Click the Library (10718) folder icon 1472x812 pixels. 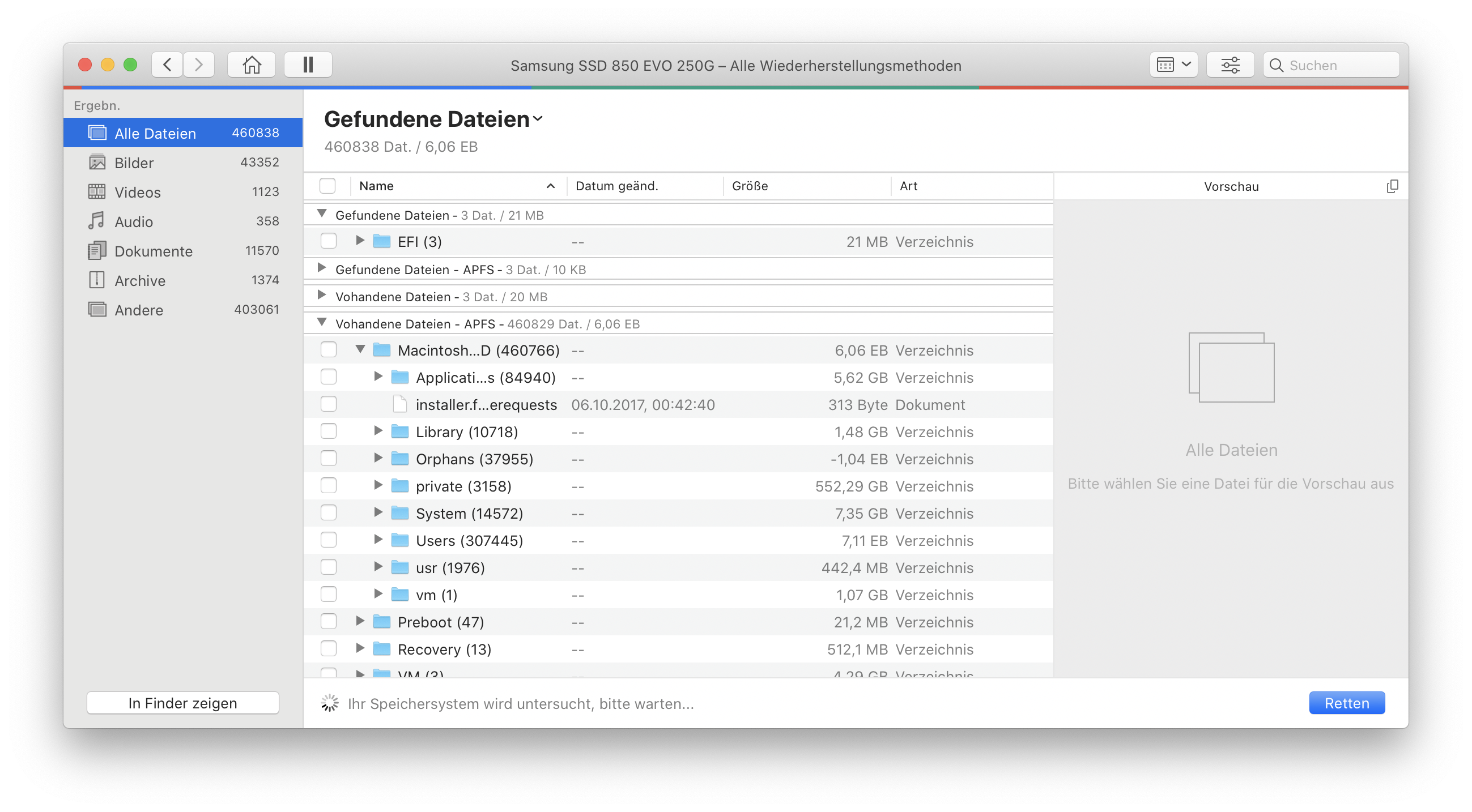click(400, 431)
